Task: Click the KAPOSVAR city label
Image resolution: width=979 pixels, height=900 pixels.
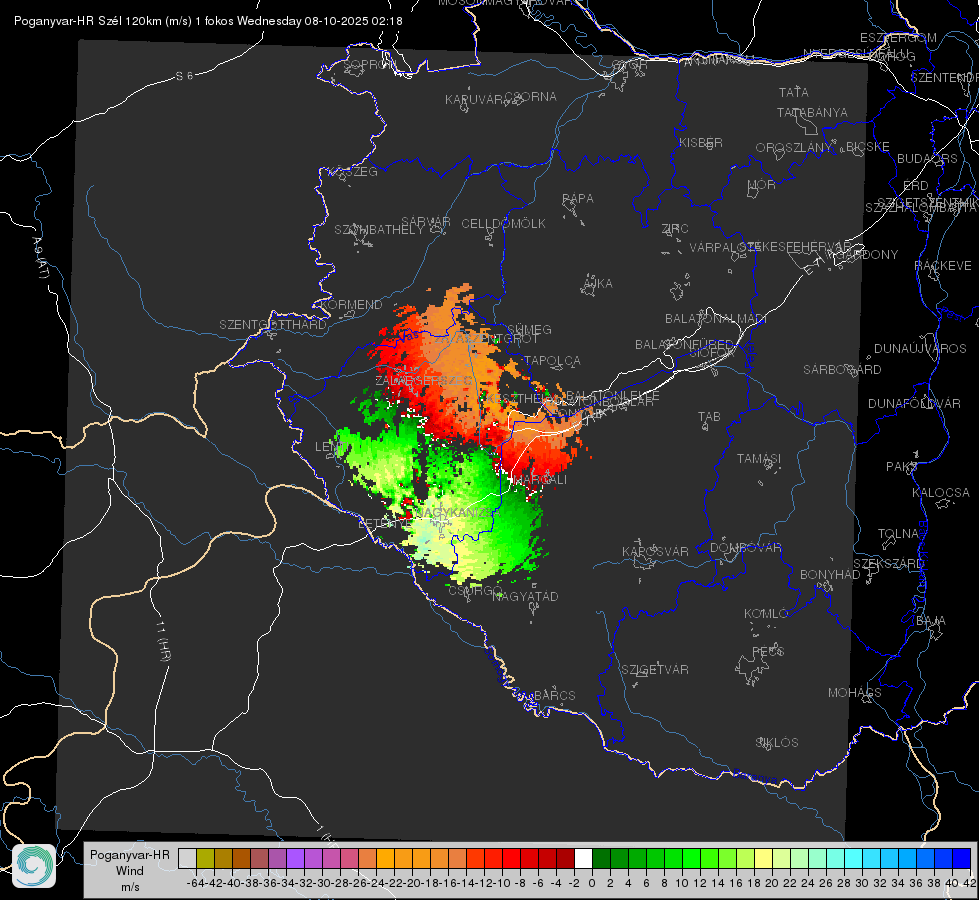Action: [655, 551]
